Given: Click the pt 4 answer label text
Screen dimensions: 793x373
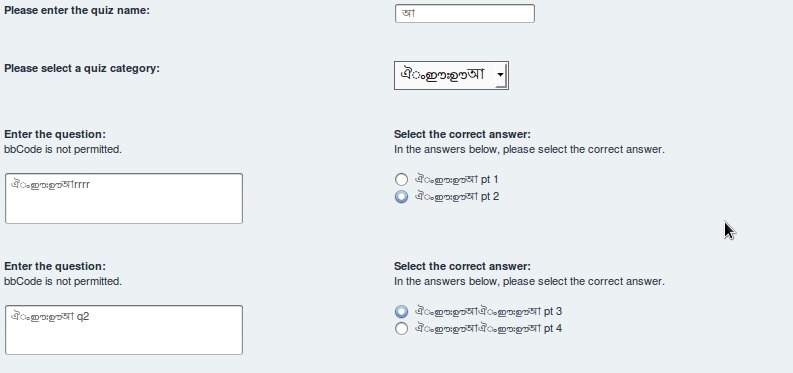Looking at the screenshot, I should [x=488, y=329].
